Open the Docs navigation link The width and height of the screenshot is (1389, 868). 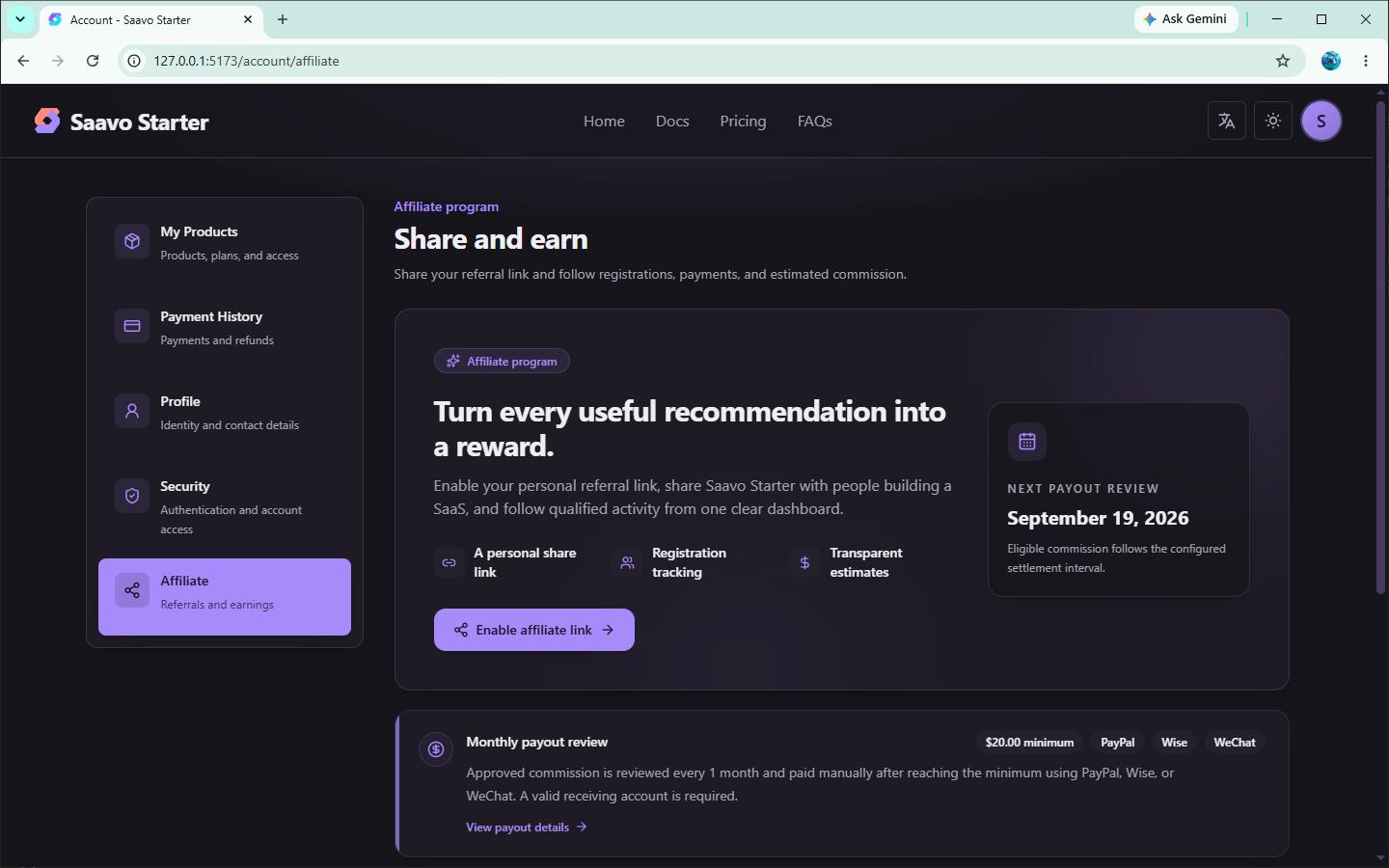pyautogui.click(x=672, y=122)
